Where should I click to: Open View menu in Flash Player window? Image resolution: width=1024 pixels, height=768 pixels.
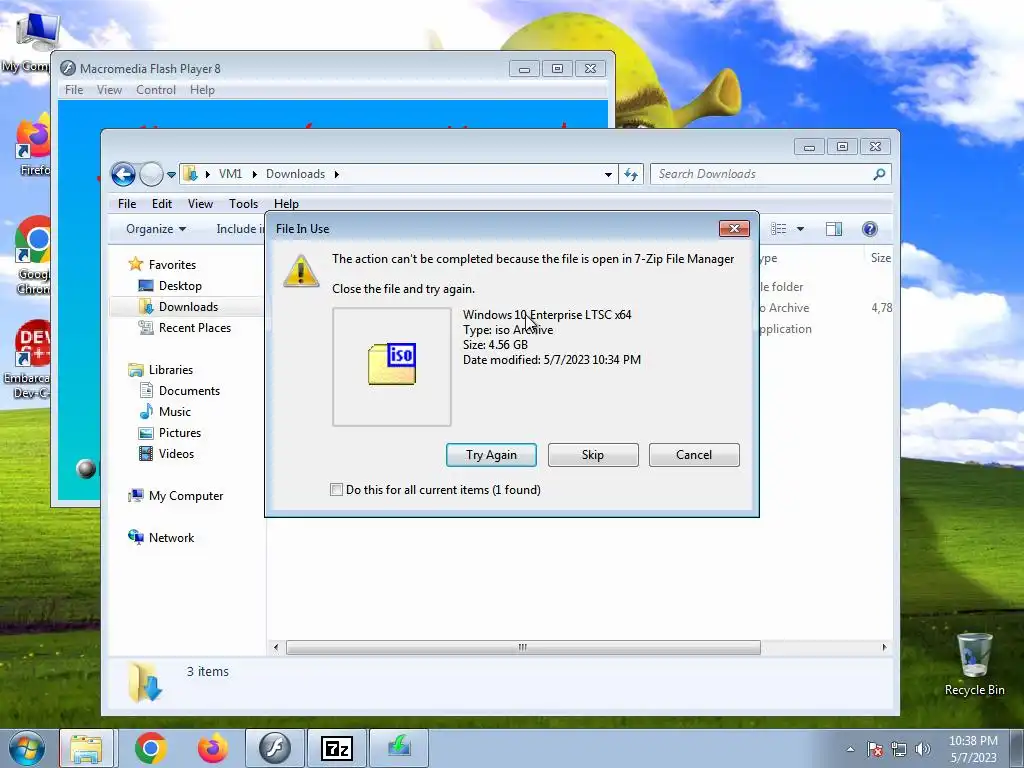(x=109, y=90)
